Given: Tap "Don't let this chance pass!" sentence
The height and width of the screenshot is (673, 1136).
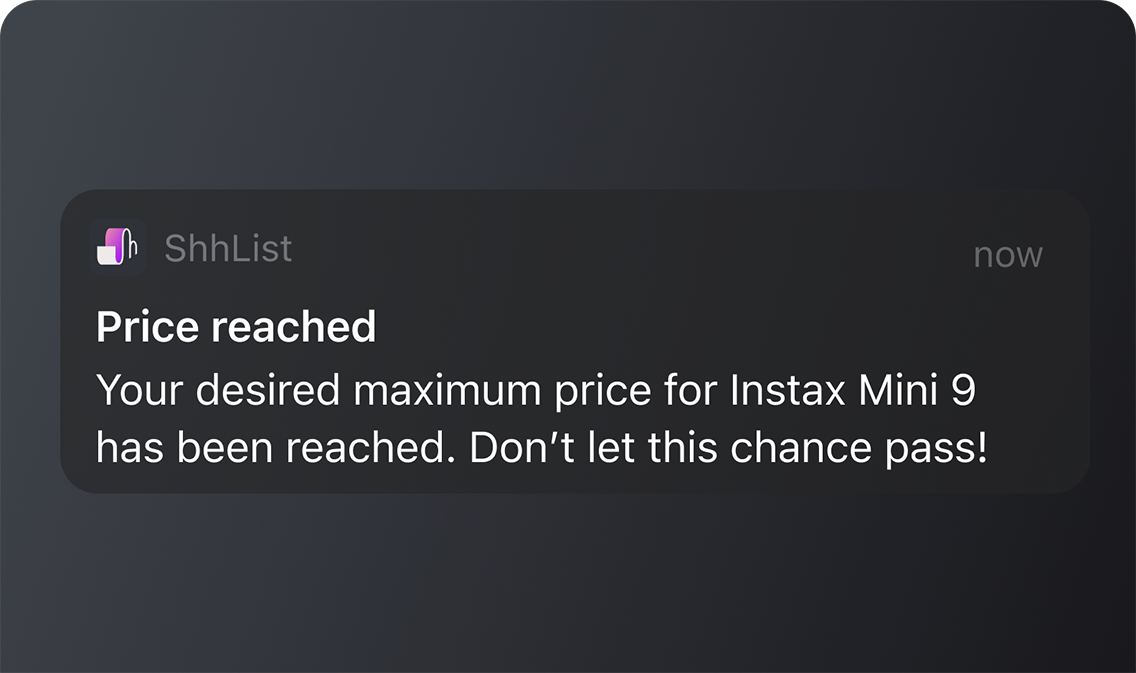Looking at the screenshot, I should point(728,447).
